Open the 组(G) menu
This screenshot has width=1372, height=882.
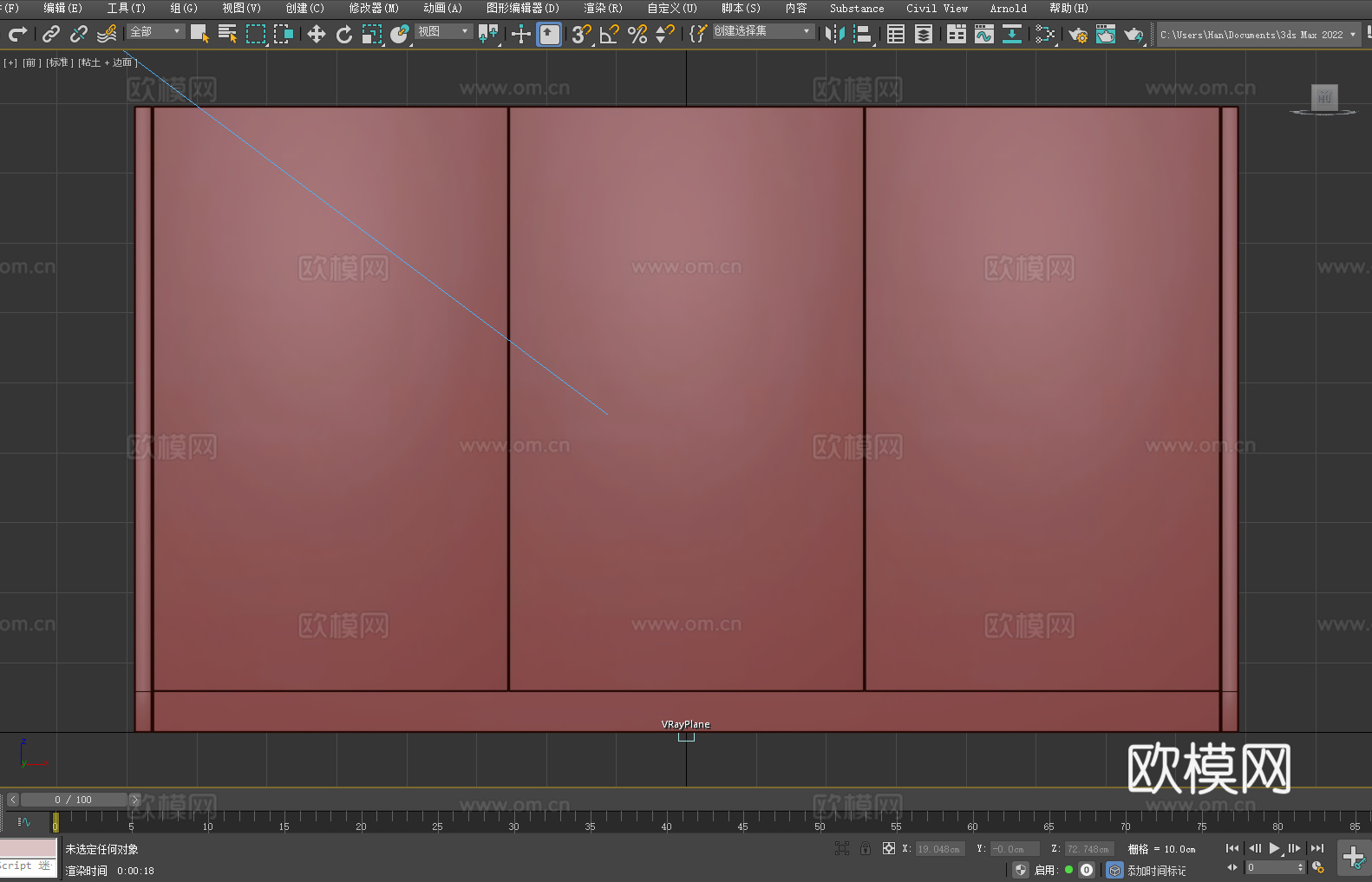pyautogui.click(x=184, y=8)
